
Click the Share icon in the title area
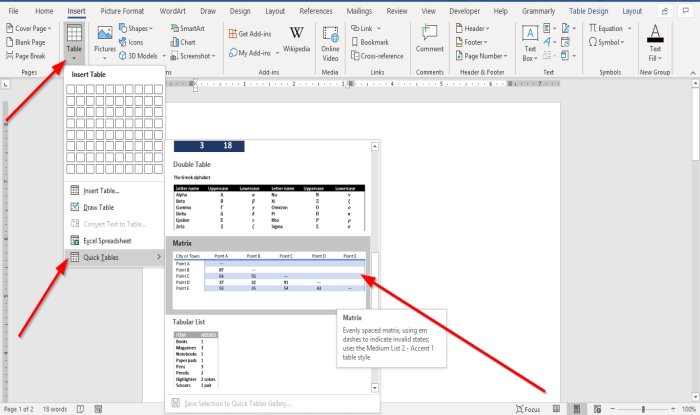point(665,11)
